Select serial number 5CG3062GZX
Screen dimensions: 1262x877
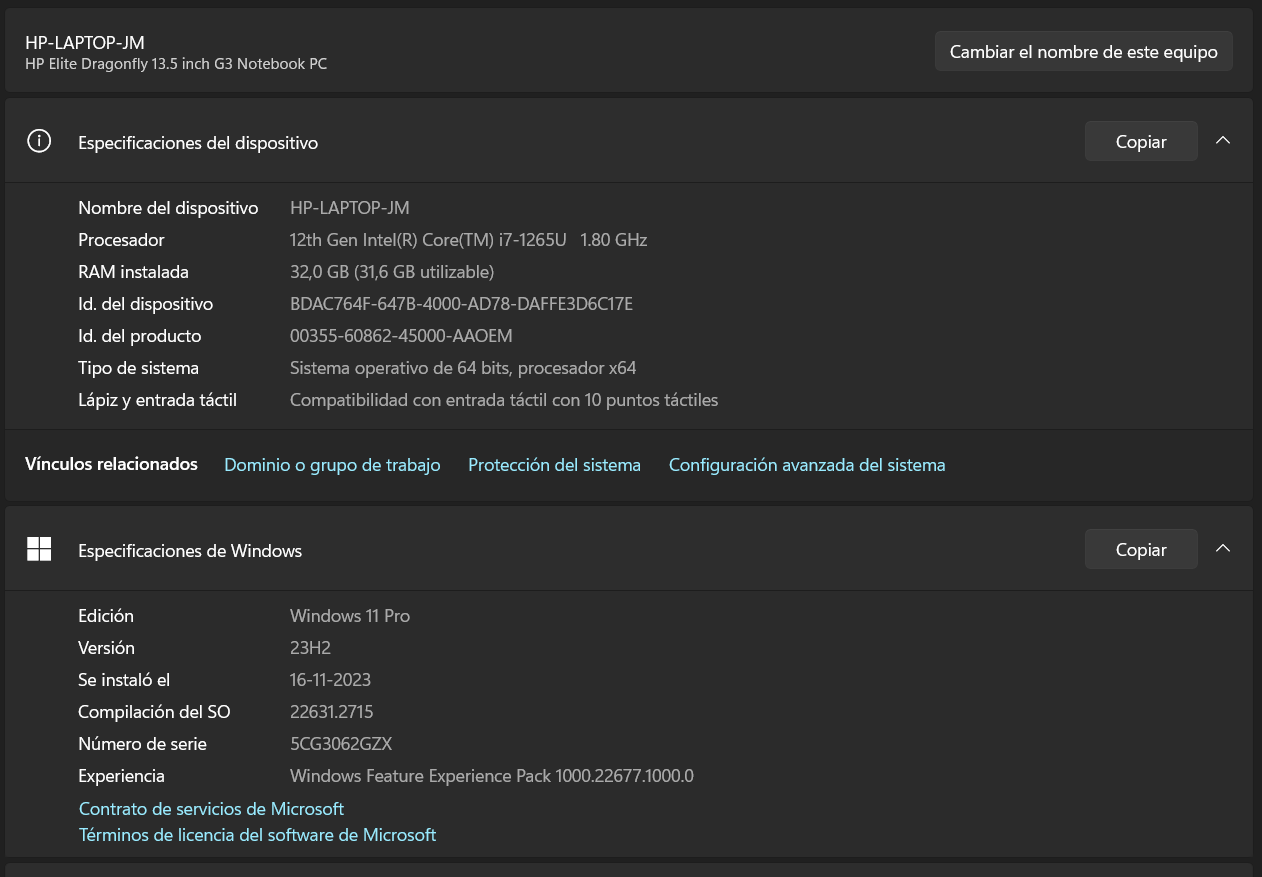[341, 744]
